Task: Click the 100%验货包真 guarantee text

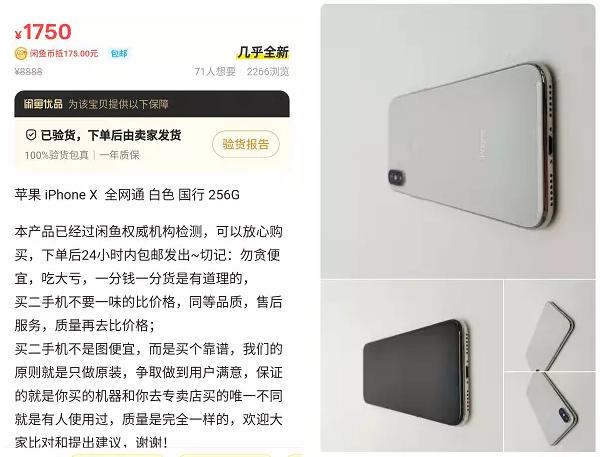Action: [57, 155]
